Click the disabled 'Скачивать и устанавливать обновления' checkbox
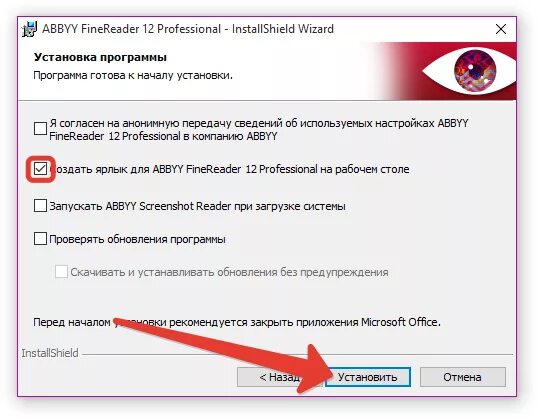The height and width of the screenshot is (419, 538). tap(61, 272)
